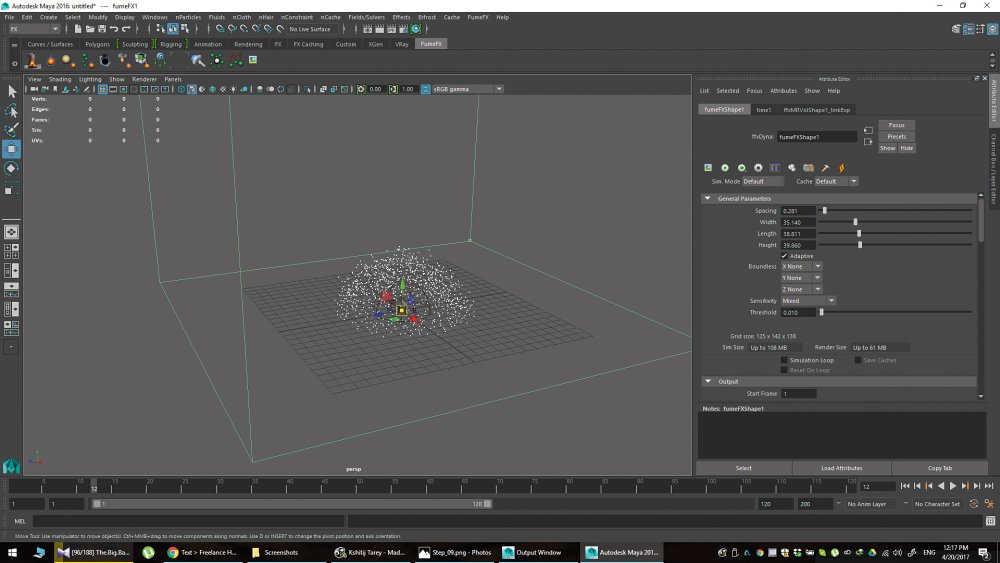This screenshot has width=1000, height=563.
Task: Toggle the viewport grid display icon
Action: coord(103,89)
